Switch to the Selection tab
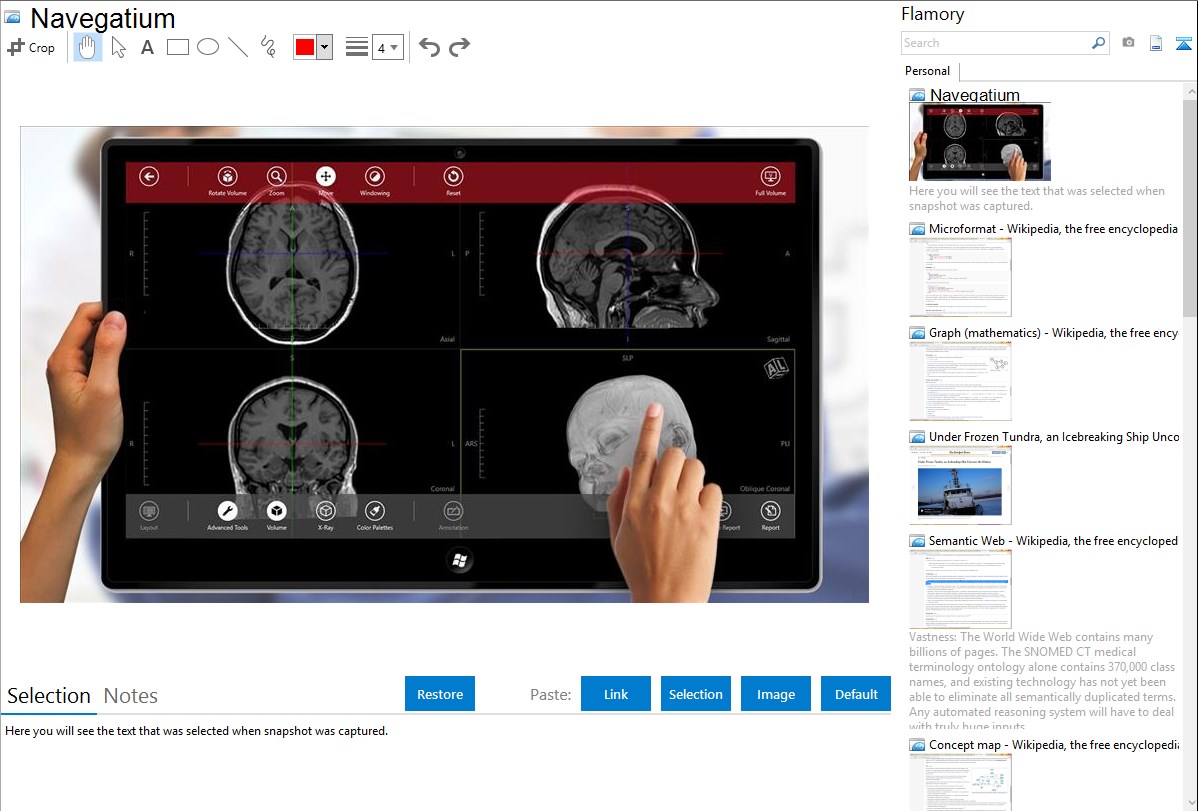This screenshot has width=1198, height=811. [x=49, y=696]
